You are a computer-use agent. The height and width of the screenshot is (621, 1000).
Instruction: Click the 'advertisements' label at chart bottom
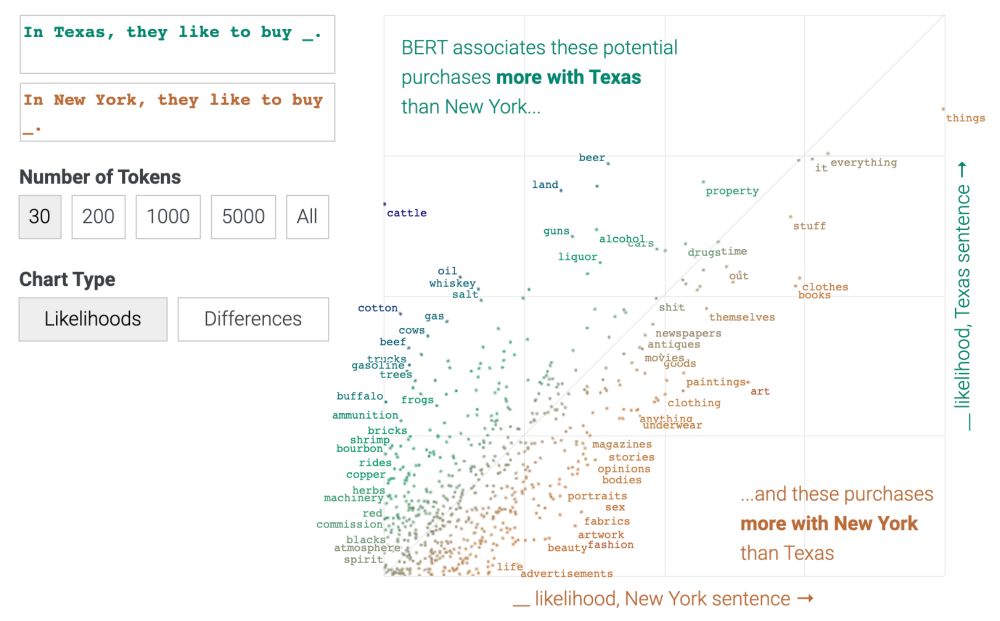566,574
